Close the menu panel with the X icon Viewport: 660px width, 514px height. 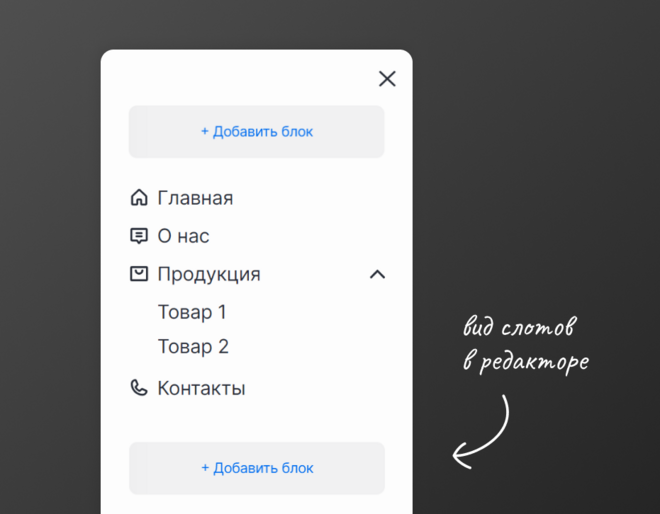tap(387, 79)
